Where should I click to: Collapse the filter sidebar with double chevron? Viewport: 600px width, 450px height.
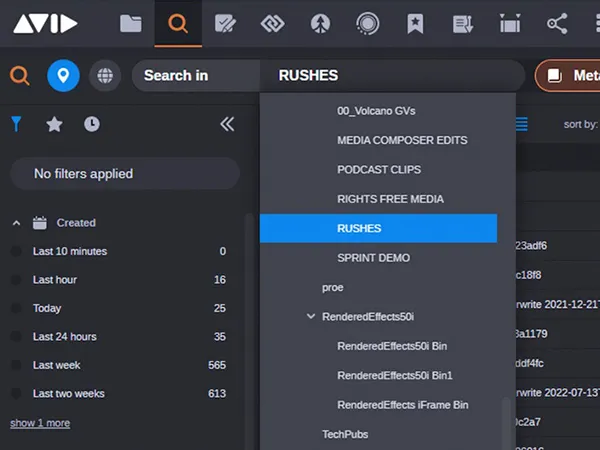click(227, 124)
